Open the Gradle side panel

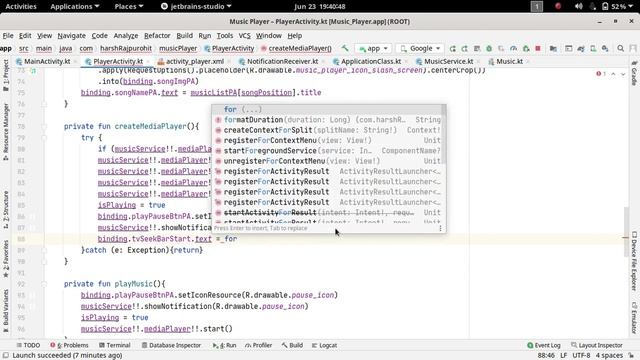(634, 73)
